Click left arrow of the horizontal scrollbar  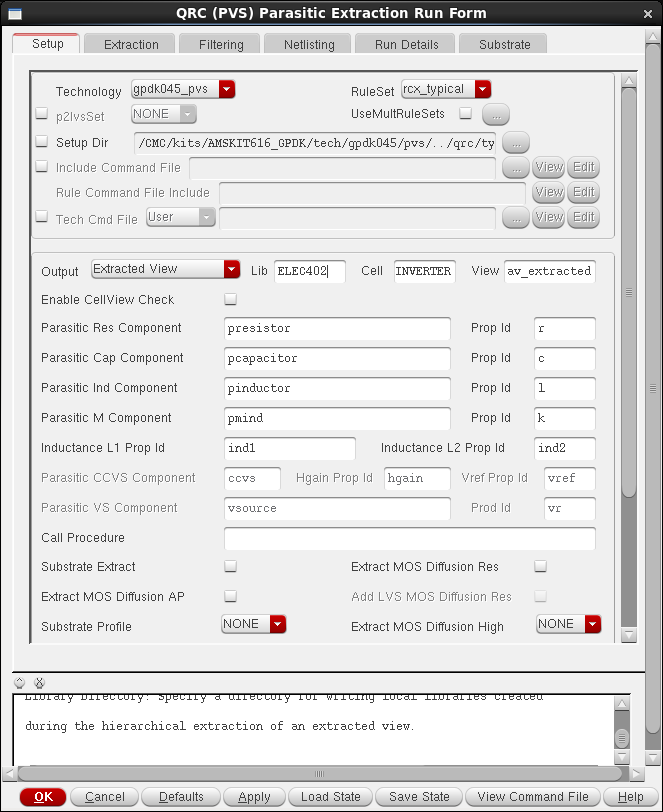click(x=9, y=774)
